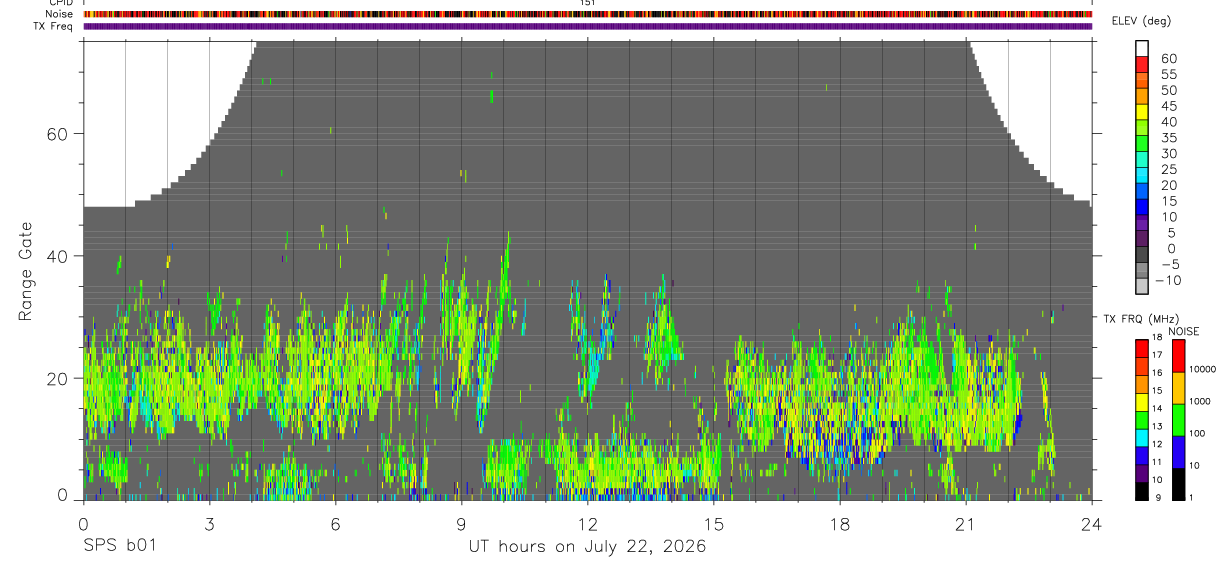
Task: Click the black 9 MHz frequency swatch
Action: 1142,491
